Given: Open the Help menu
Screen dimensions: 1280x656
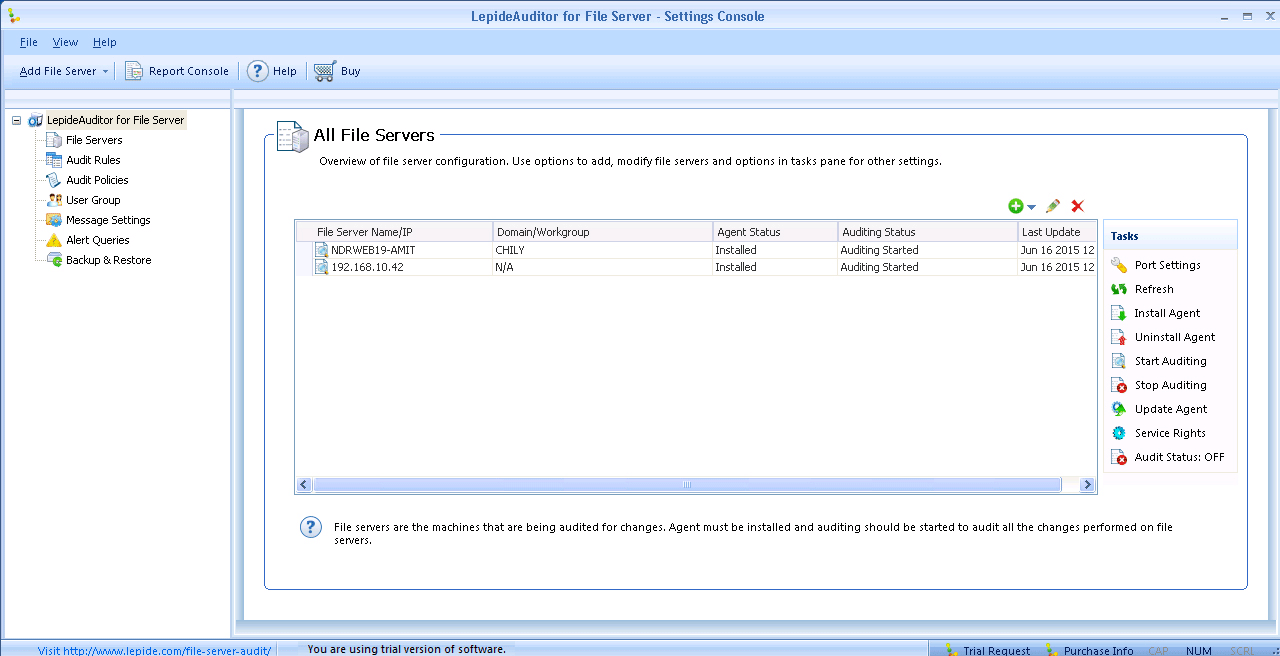Looking at the screenshot, I should click(105, 42).
